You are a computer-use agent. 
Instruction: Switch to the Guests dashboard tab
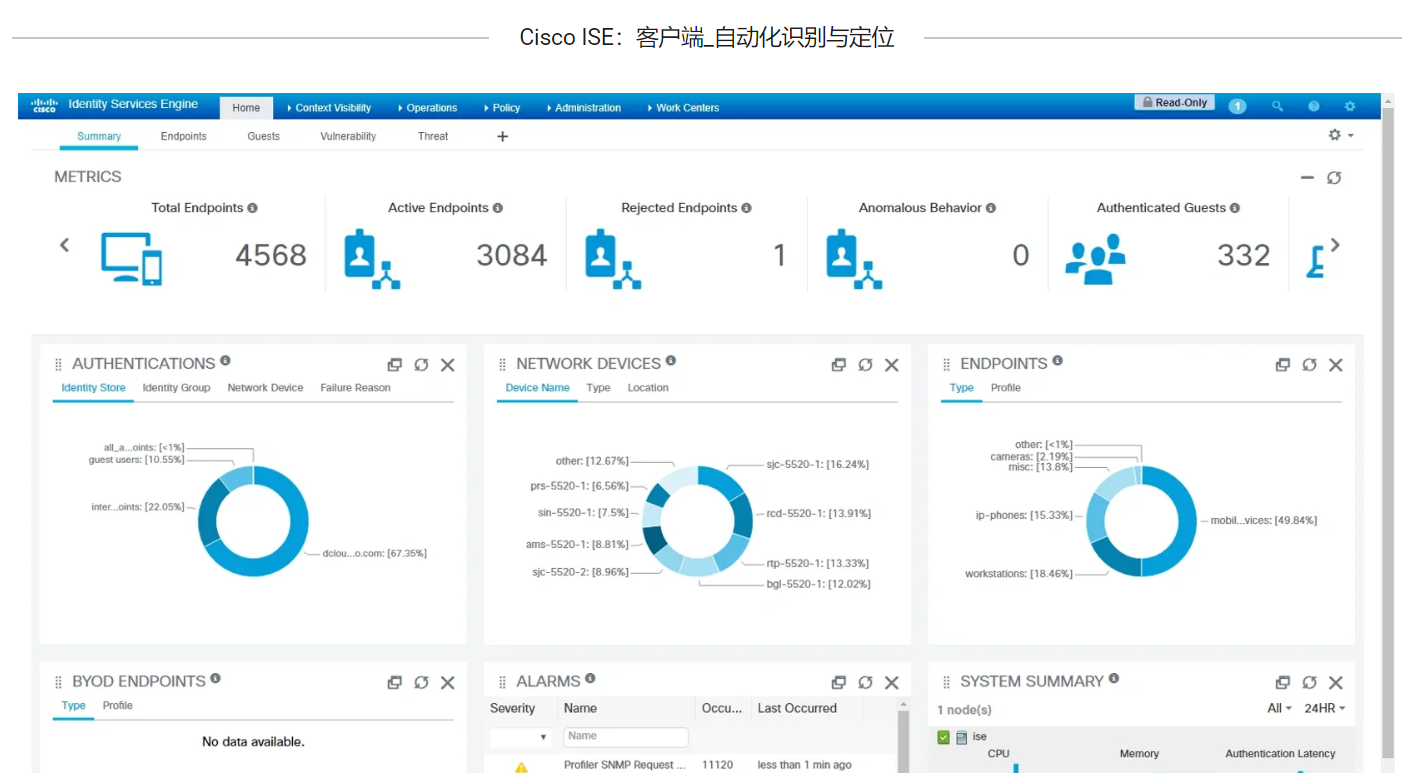tap(264, 136)
